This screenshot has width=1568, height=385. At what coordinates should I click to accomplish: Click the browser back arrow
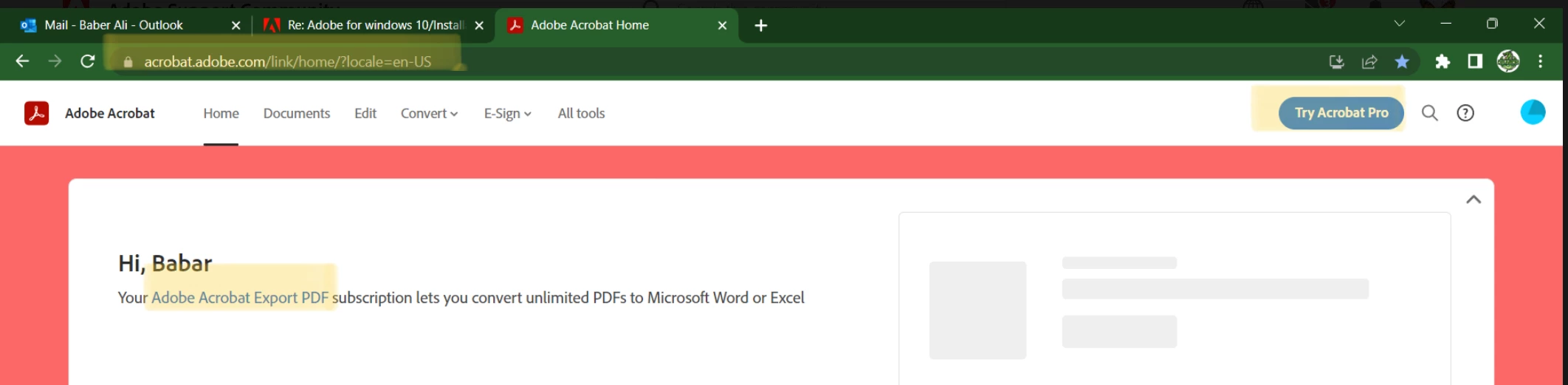coord(22,61)
